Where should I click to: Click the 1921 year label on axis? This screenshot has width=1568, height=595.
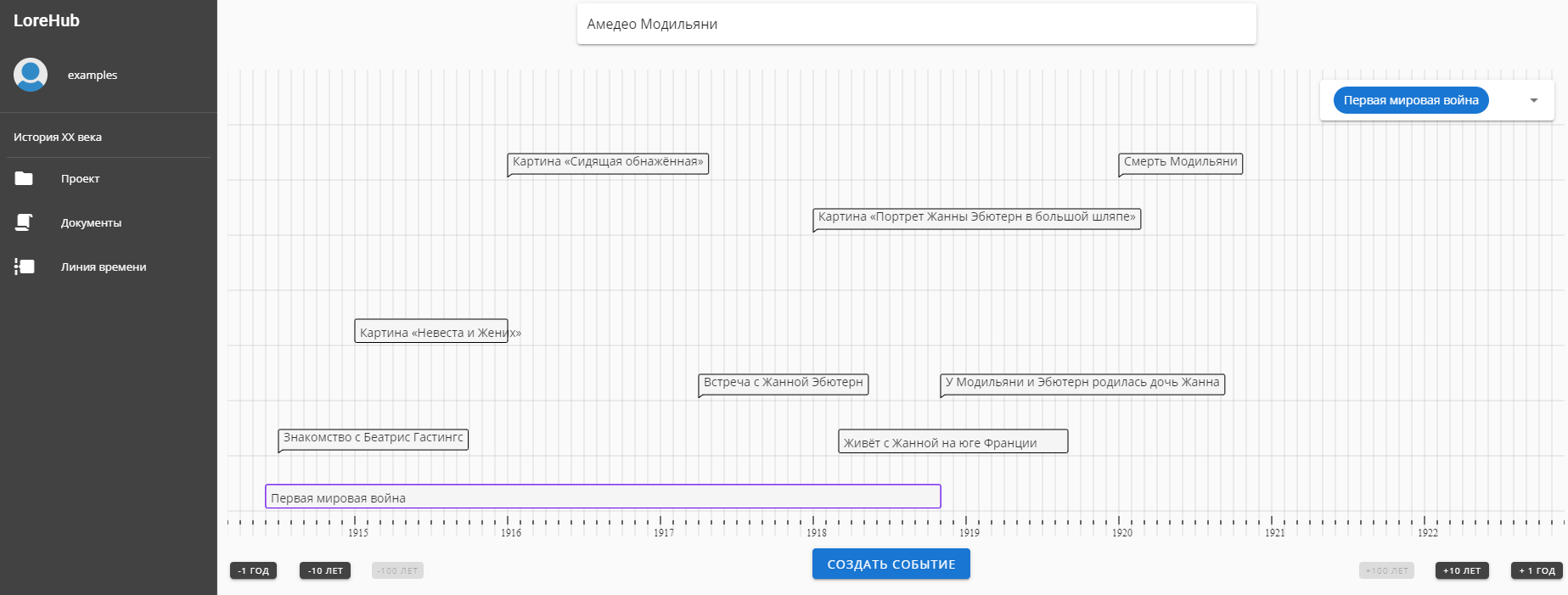(1275, 533)
